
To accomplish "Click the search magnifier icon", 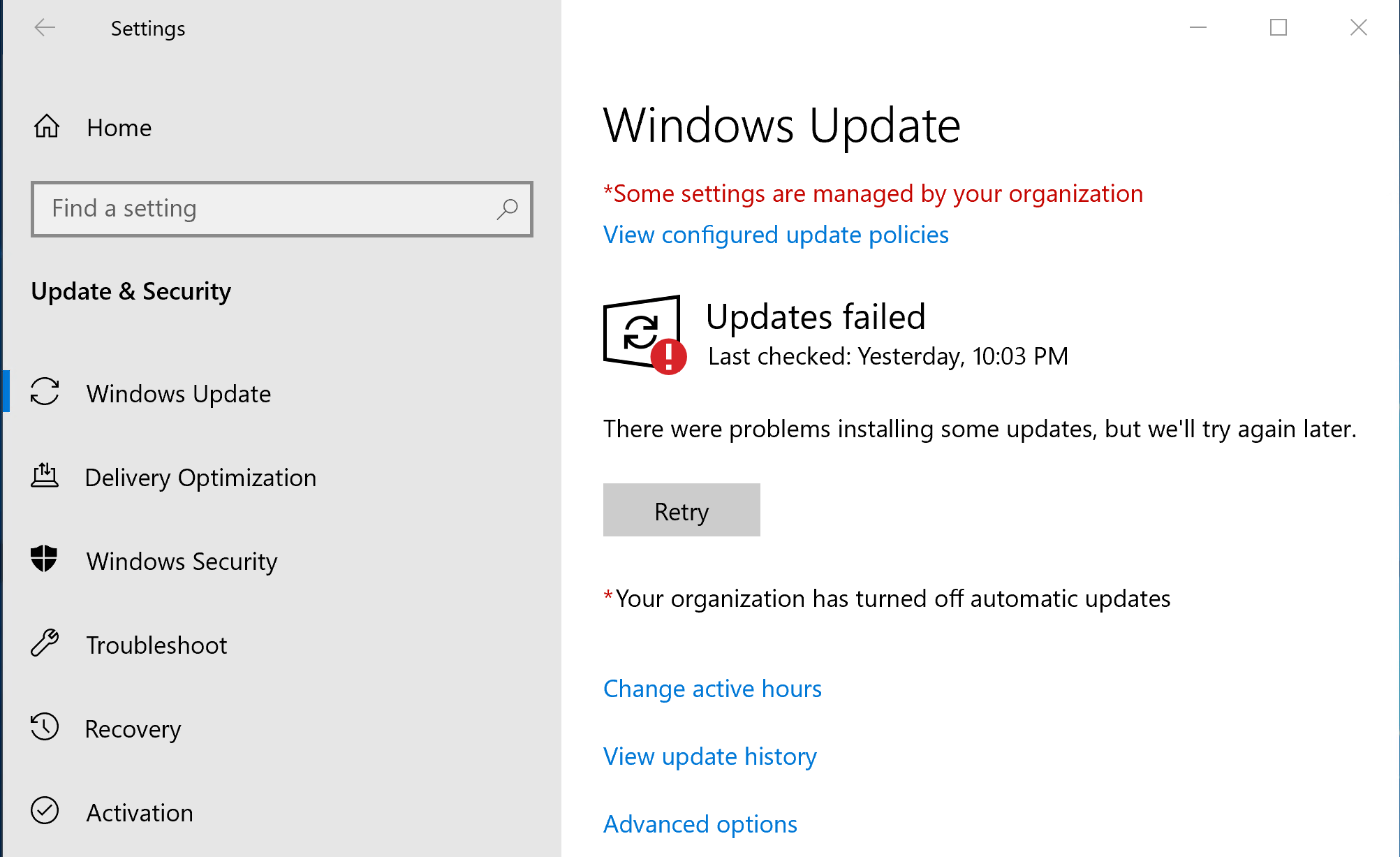I will tap(507, 209).
